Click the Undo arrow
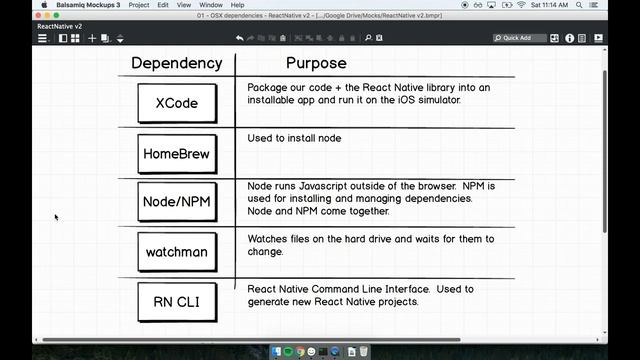The width and height of the screenshot is (640, 360). click(240, 38)
